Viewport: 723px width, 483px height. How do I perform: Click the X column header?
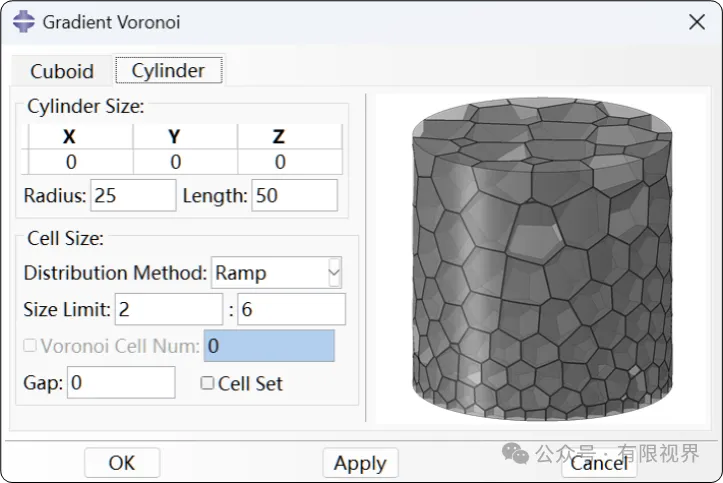(69, 136)
